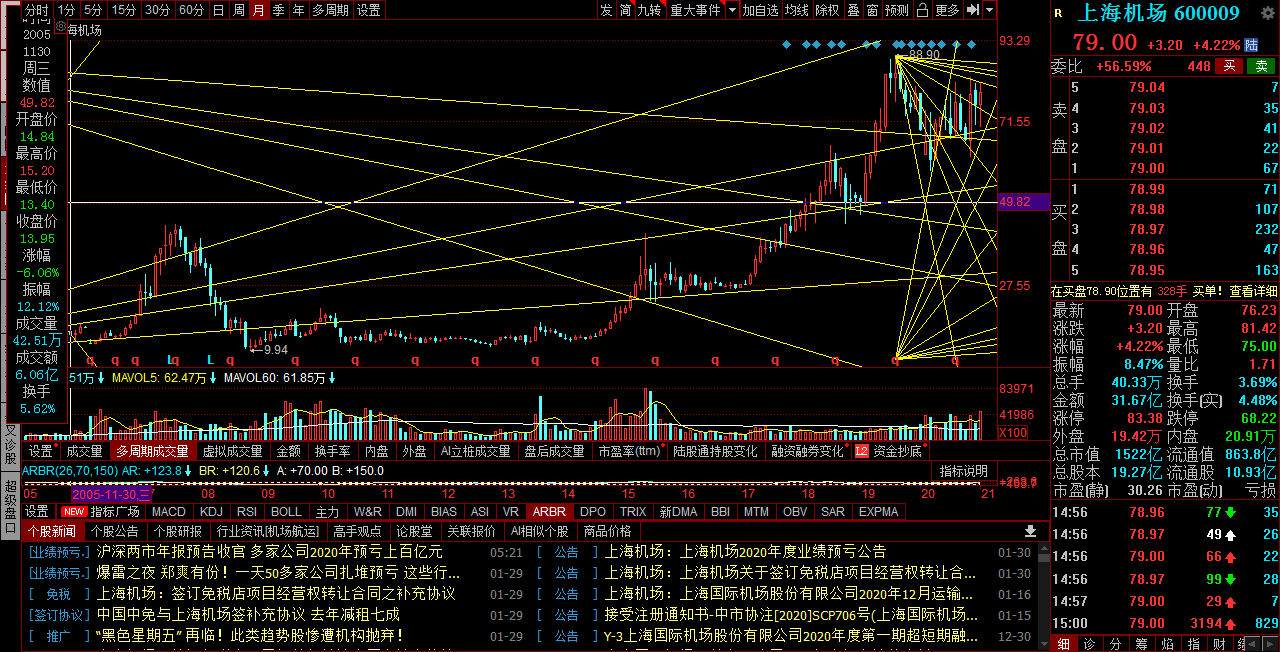Select the 季 quarterly period tab
This screenshot has height=652, width=1280.
278,10
